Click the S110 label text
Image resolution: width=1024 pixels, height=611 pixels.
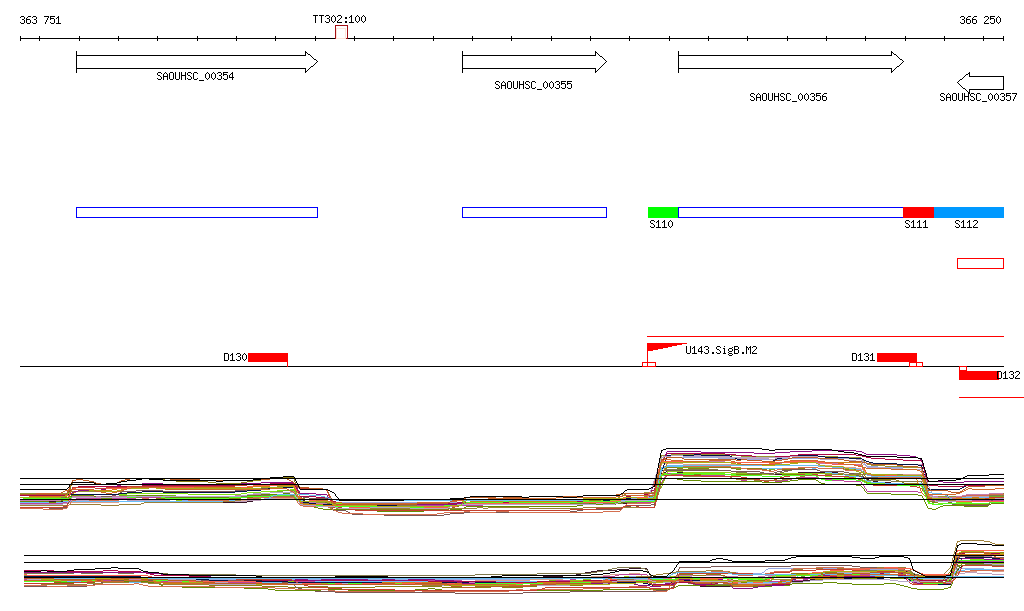662,225
